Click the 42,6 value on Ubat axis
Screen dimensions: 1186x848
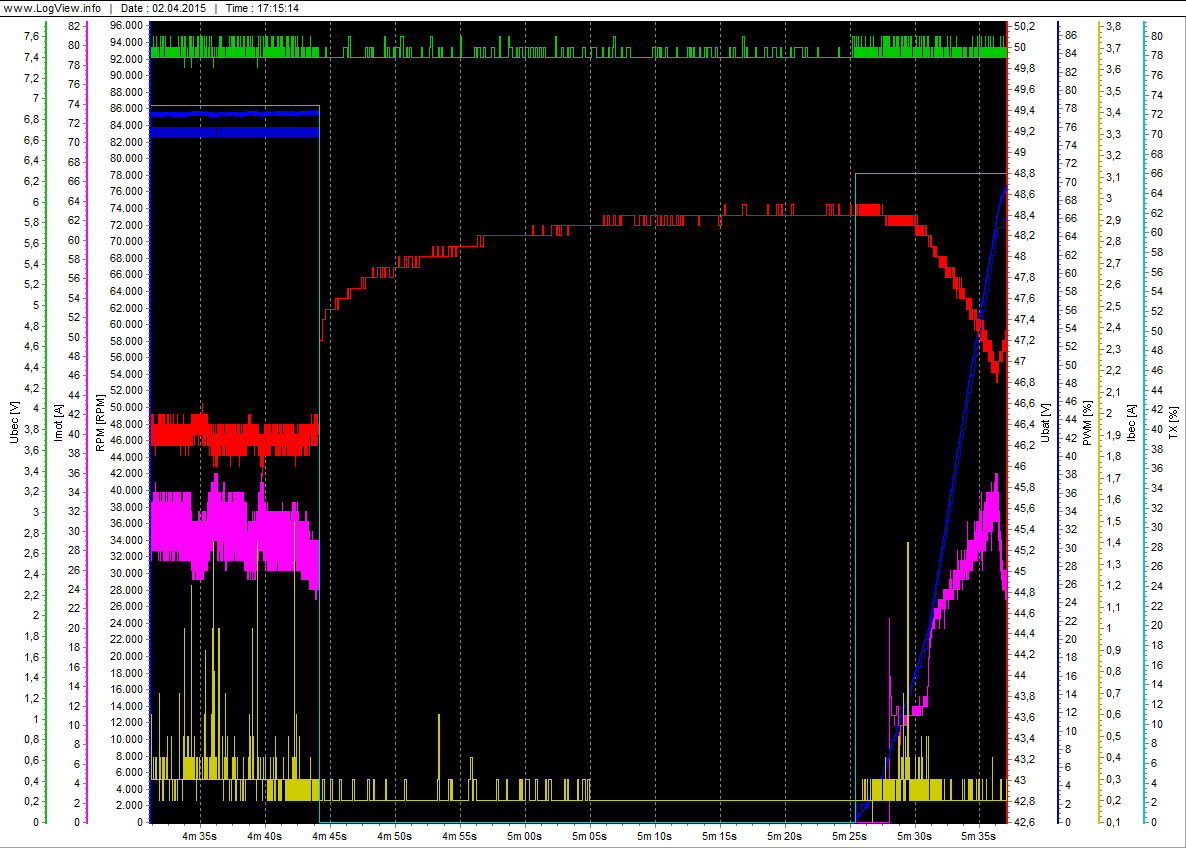tap(1025, 822)
